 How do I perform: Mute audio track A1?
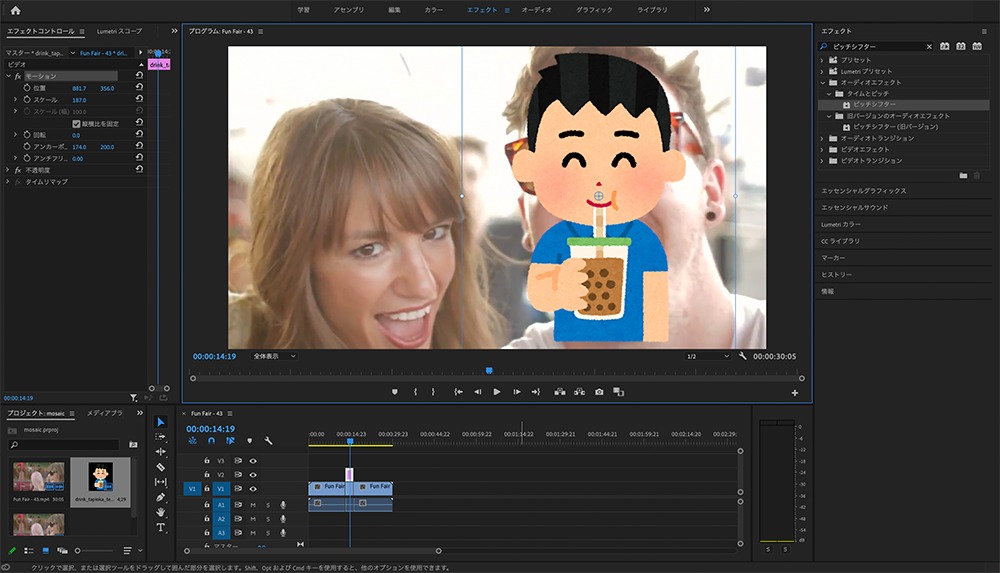click(253, 505)
